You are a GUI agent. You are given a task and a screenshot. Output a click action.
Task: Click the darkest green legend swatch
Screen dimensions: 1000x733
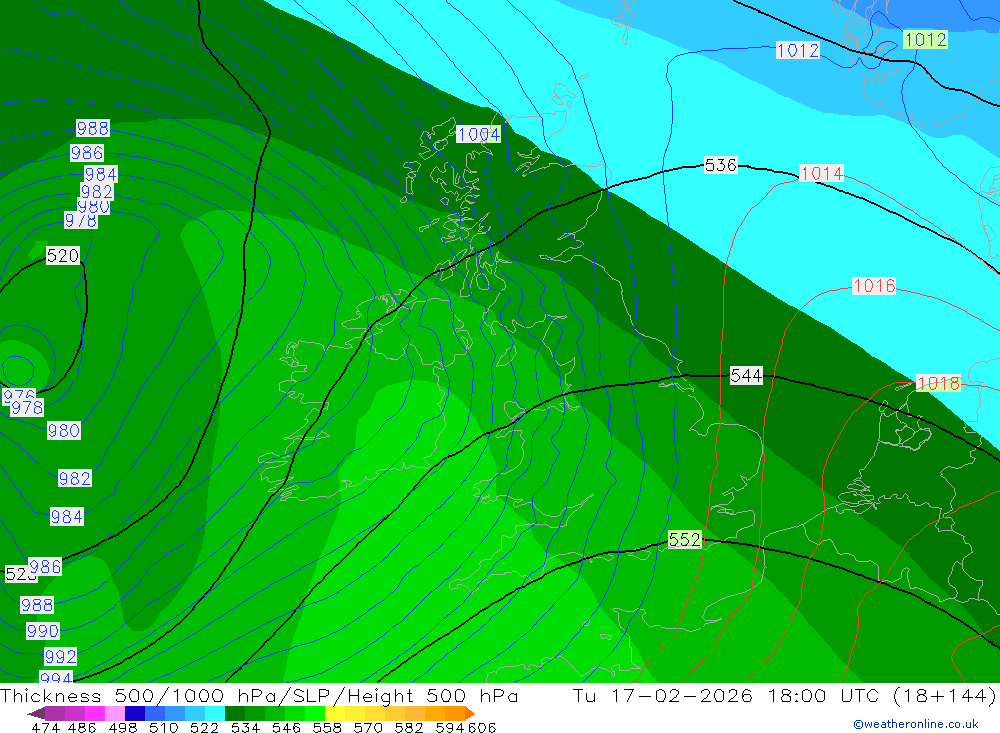[235, 713]
